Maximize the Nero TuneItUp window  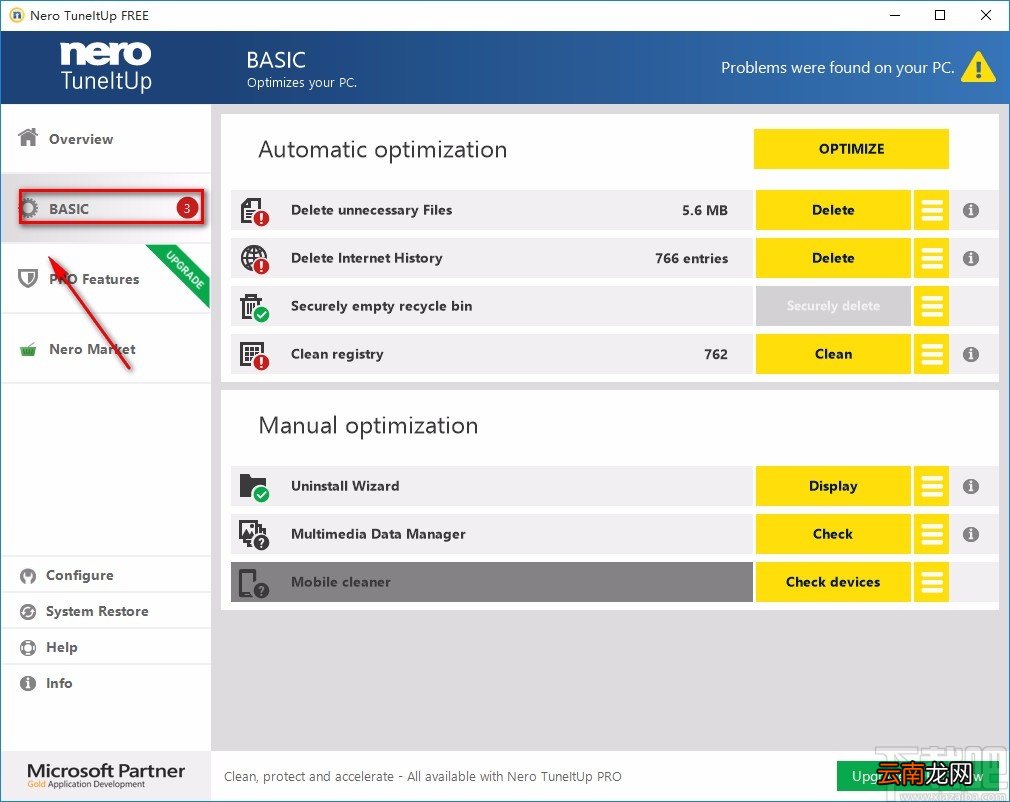940,15
